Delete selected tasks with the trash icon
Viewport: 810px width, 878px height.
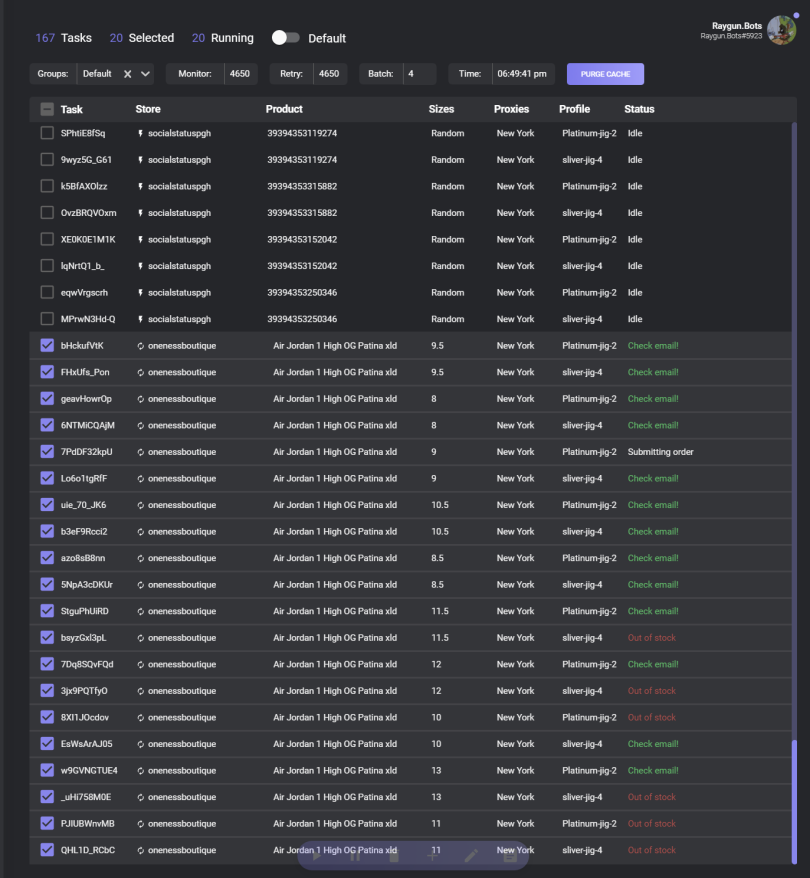click(x=394, y=856)
